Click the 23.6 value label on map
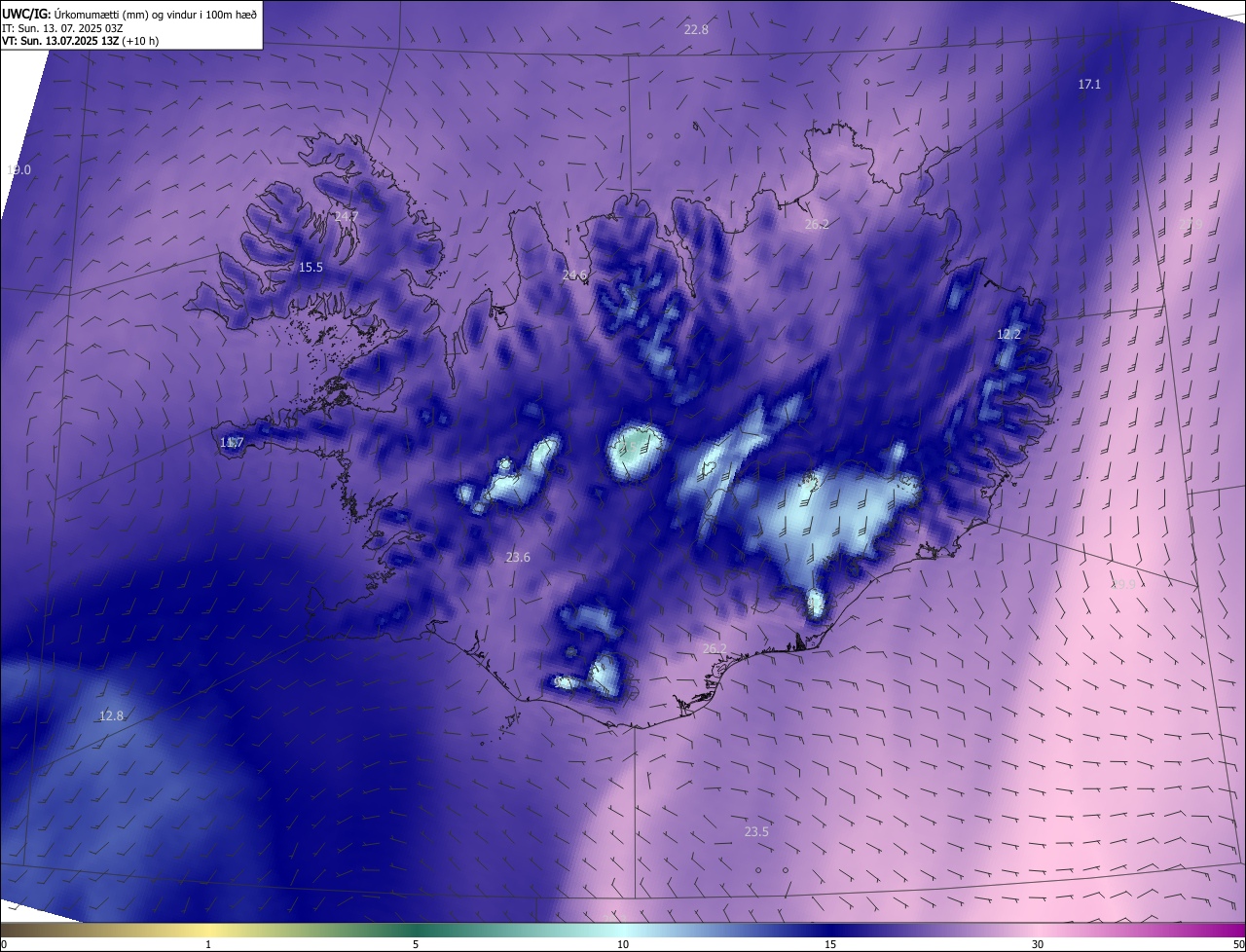This screenshot has height=952, width=1246. click(x=518, y=558)
